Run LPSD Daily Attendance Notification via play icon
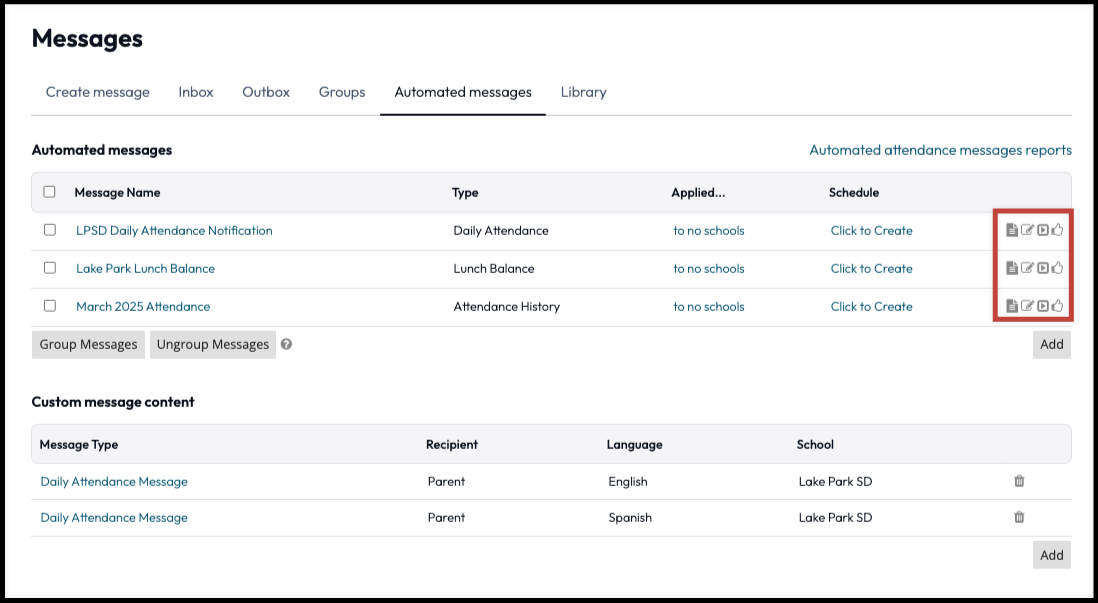The height and width of the screenshot is (603, 1098). [1044, 230]
